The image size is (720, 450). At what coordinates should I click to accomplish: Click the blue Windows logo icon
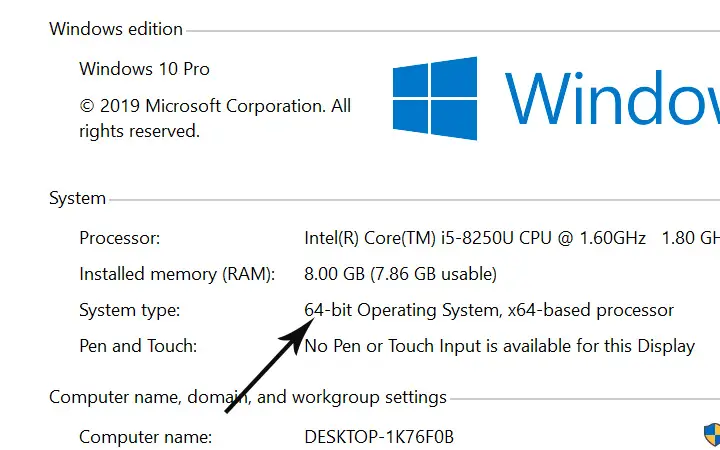tap(435, 98)
